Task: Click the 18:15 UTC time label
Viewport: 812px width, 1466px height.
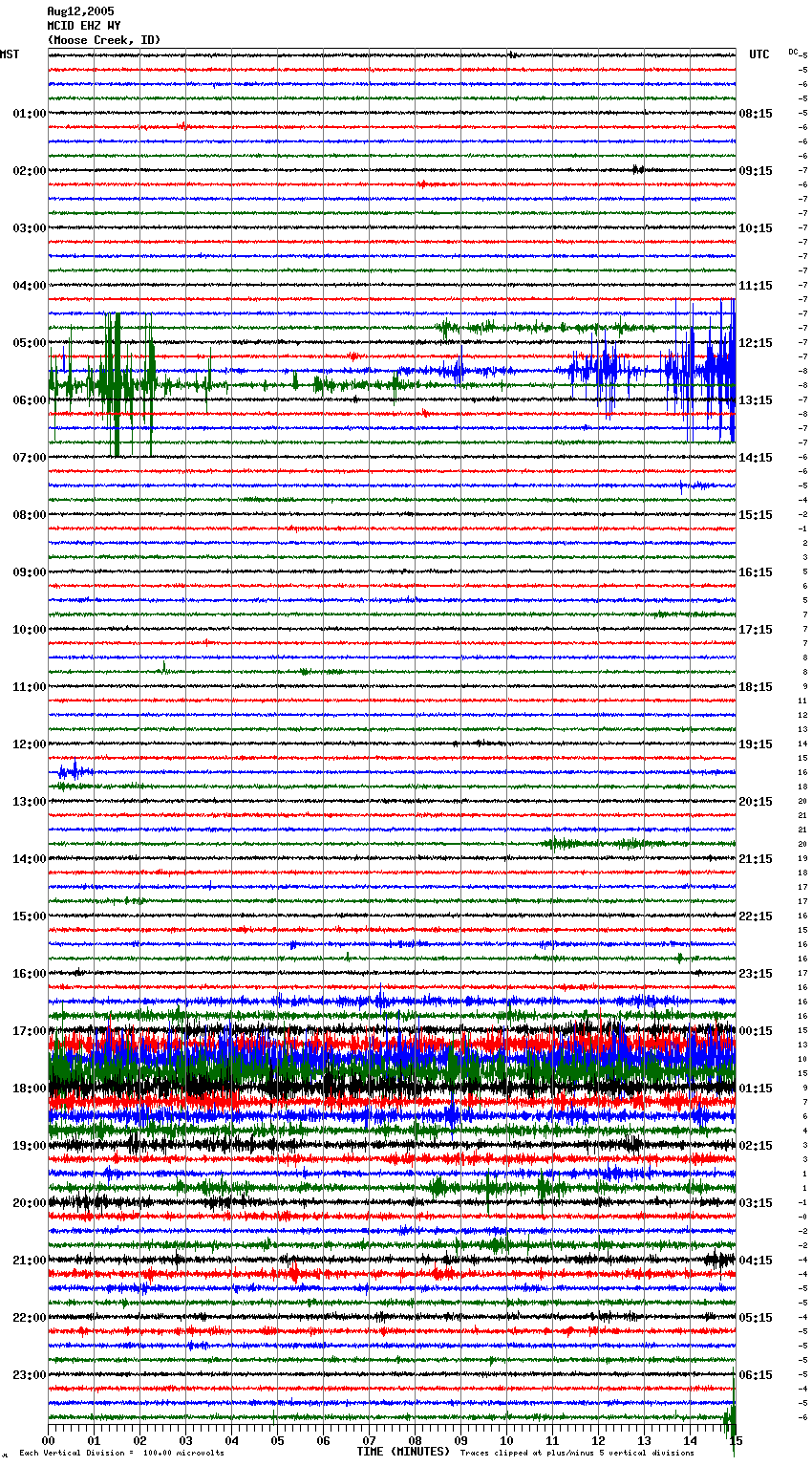Action: pyautogui.click(x=756, y=687)
